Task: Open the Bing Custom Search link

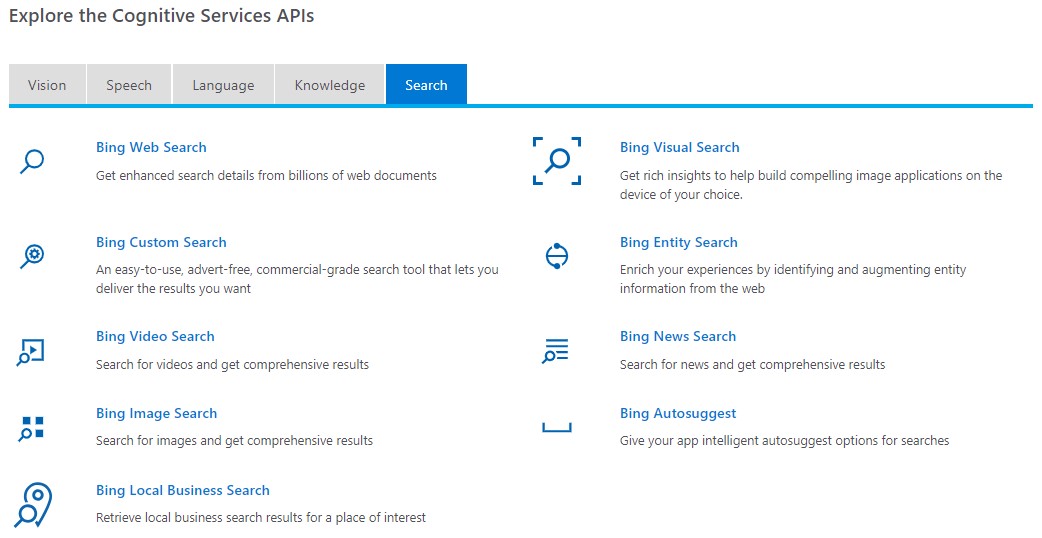Action: click(161, 242)
